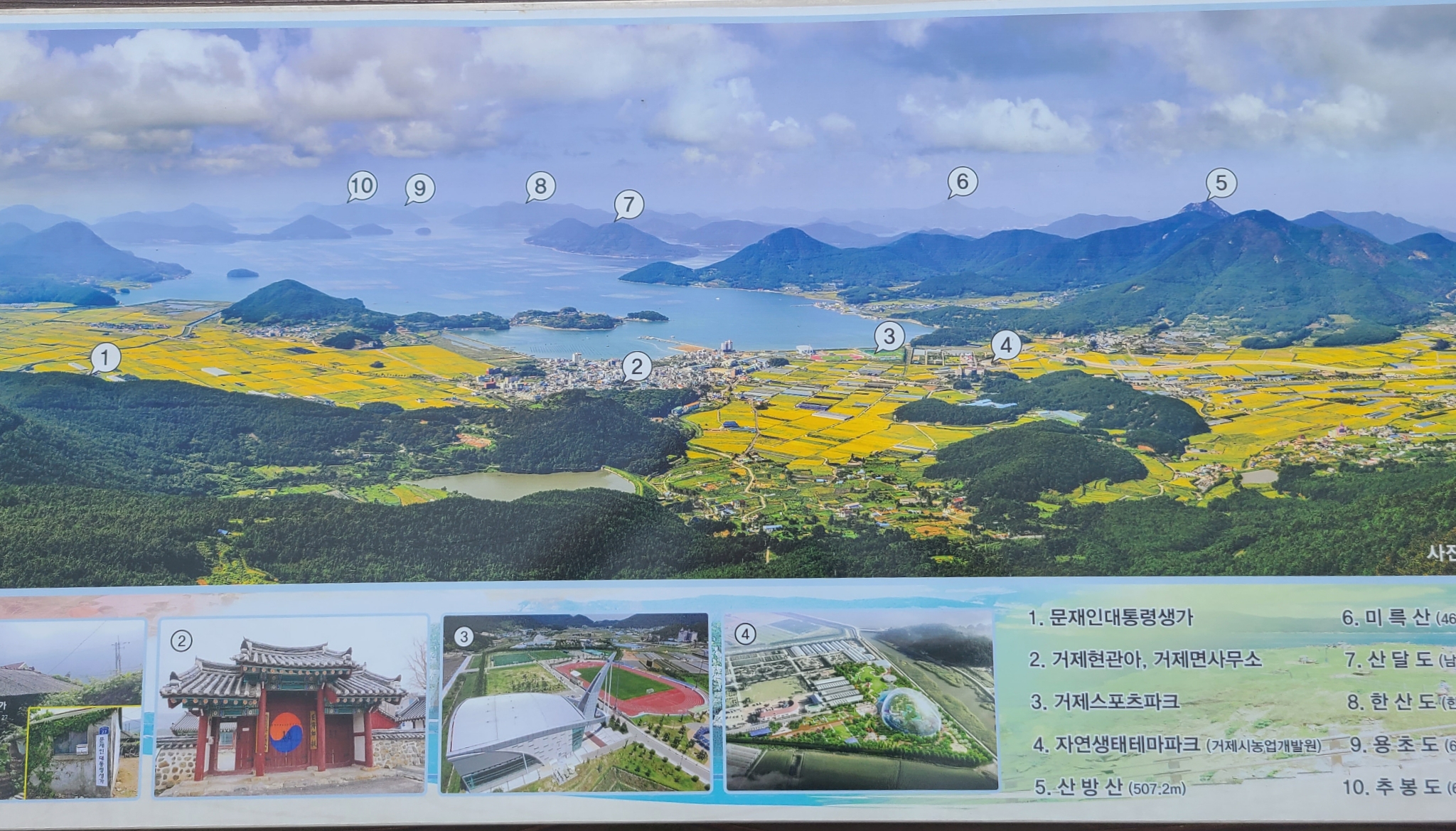The width and height of the screenshot is (1456, 831).
Task: Click the number 3 map marker
Action: (889, 336)
